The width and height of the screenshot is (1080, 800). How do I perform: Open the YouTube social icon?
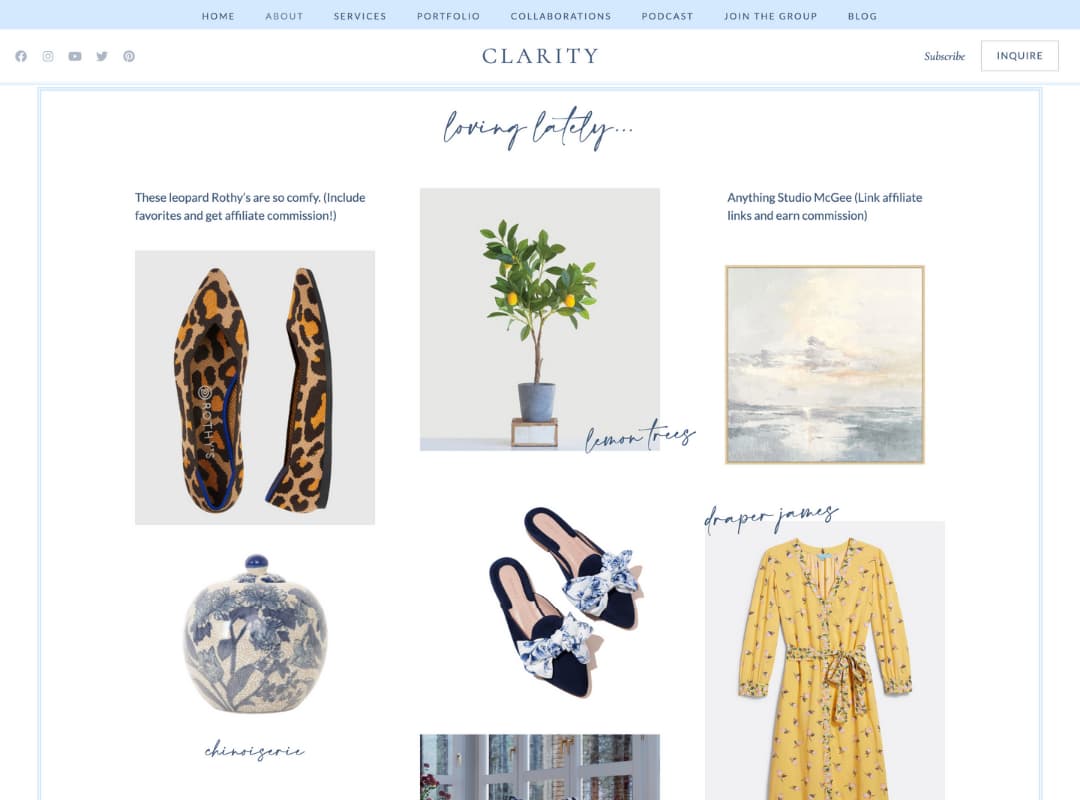point(75,57)
